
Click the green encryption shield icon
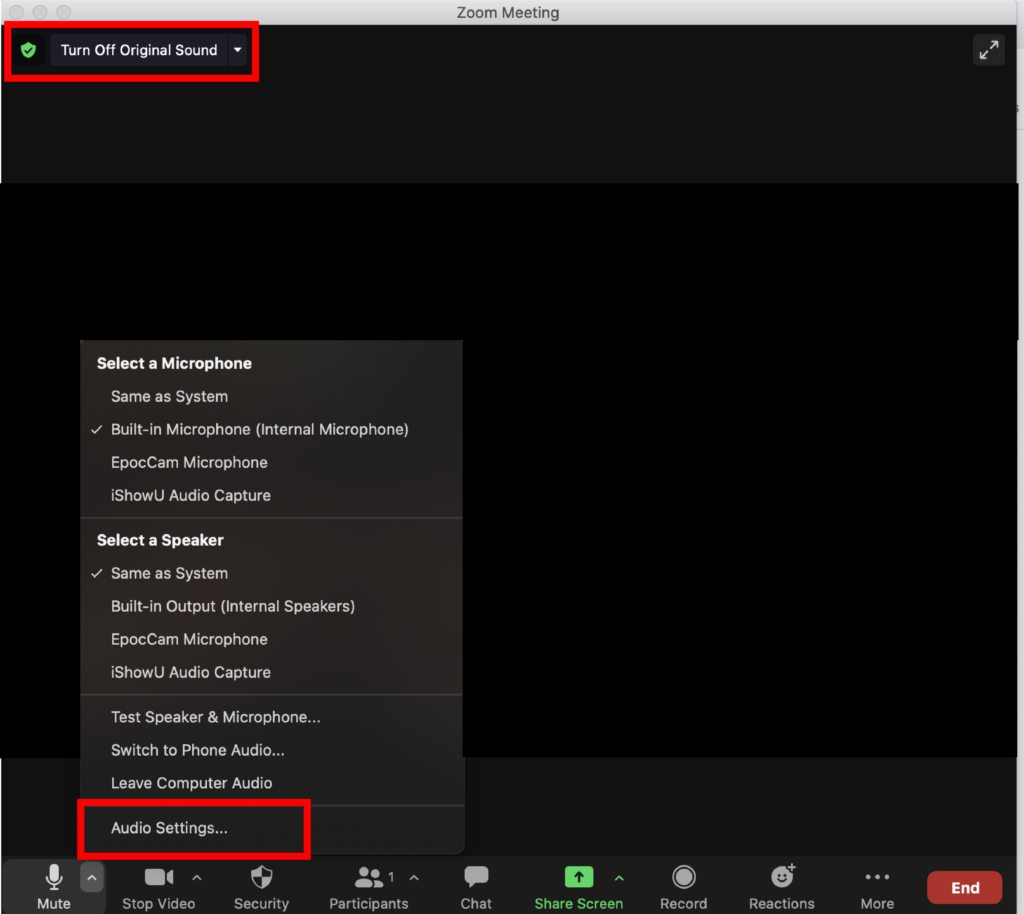[28, 50]
